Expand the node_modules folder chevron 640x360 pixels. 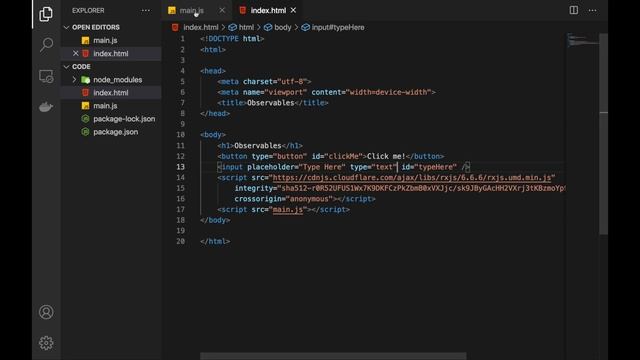click(x=74, y=80)
